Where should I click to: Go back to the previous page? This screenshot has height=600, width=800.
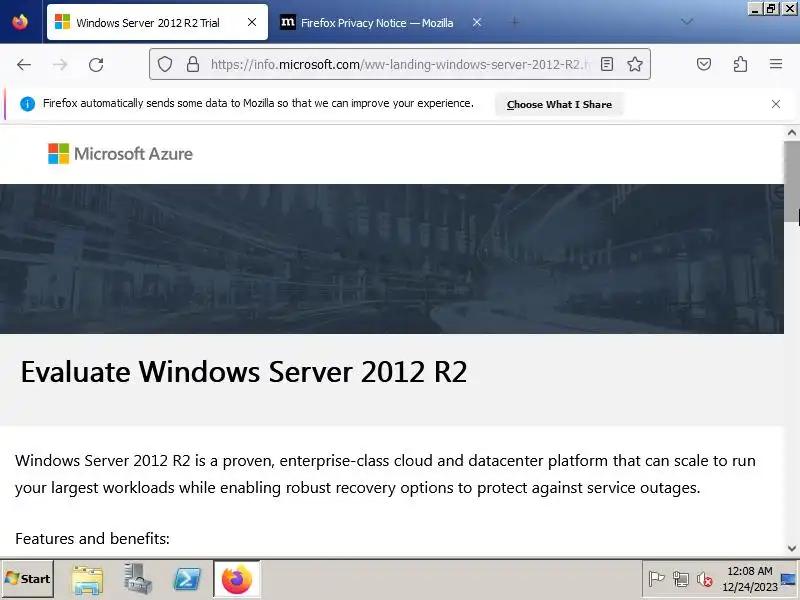pyautogui.click(x=24, y=65)
